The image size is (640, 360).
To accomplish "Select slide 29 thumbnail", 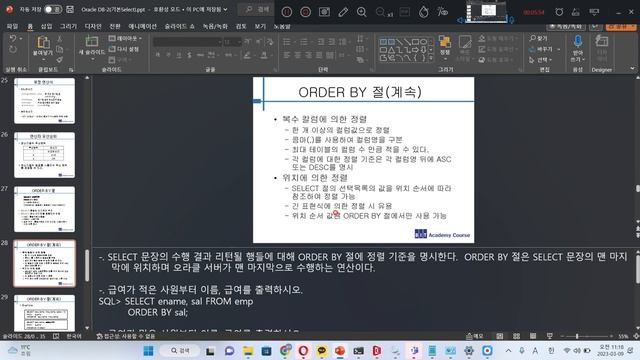I will [44, 313].
